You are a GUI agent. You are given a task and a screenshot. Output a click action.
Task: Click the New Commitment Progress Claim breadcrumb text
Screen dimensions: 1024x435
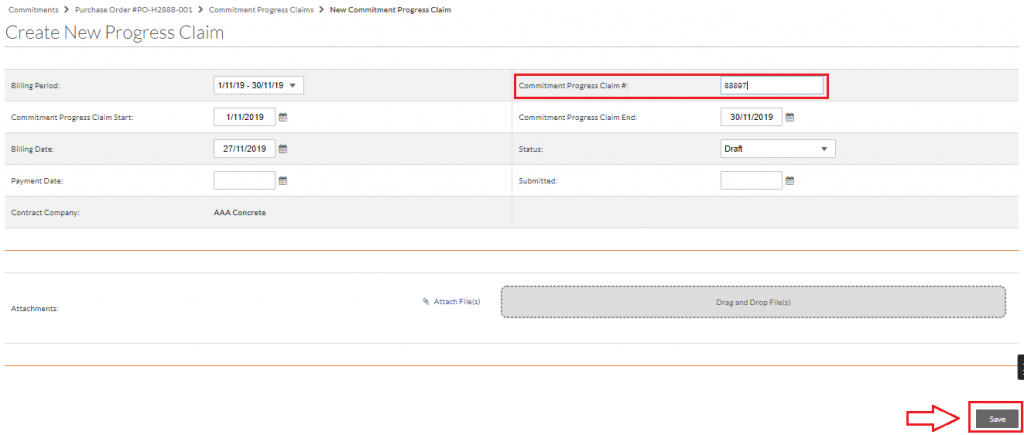(x=390, y=10)
